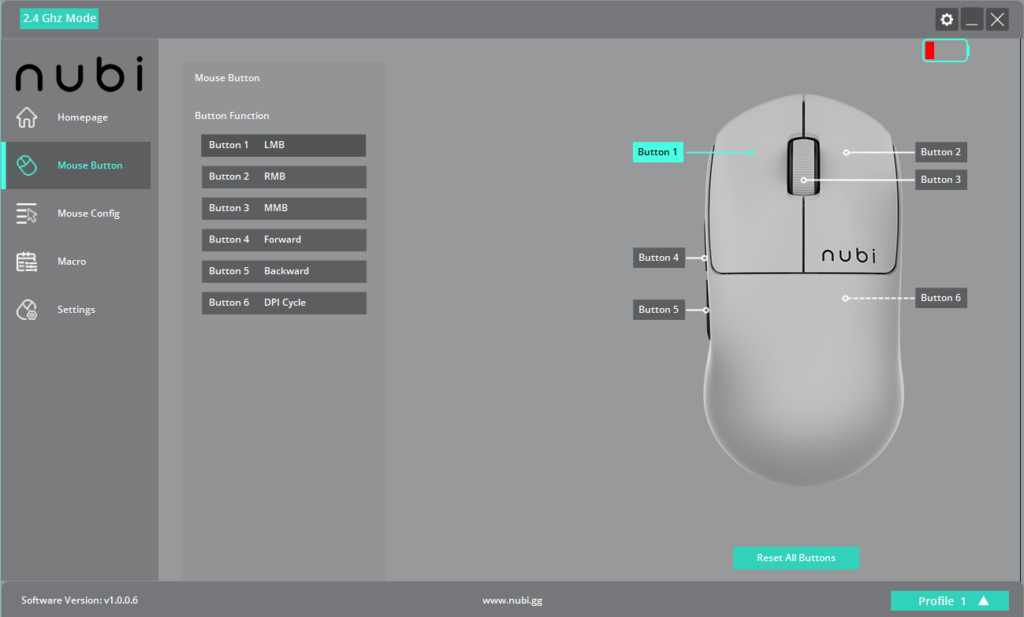The height and width of the screenshot is (617, 1024).
Task: Close the nubi window
Action: (997, 20)
